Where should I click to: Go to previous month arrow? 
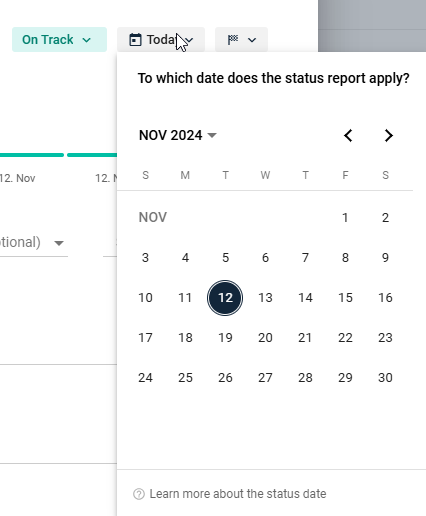coord(348,135)
